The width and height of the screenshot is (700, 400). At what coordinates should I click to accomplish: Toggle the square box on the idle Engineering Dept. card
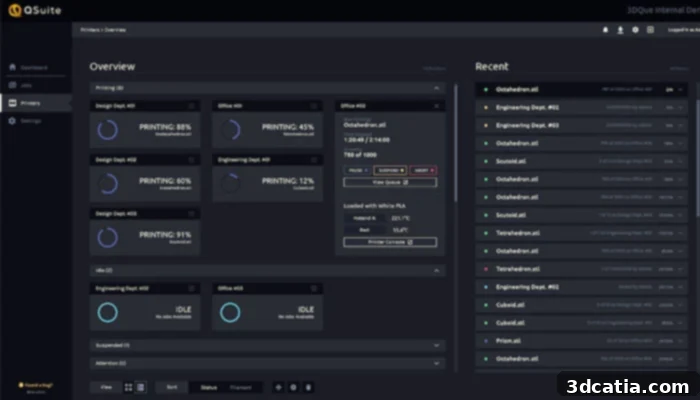click(192, 288)
